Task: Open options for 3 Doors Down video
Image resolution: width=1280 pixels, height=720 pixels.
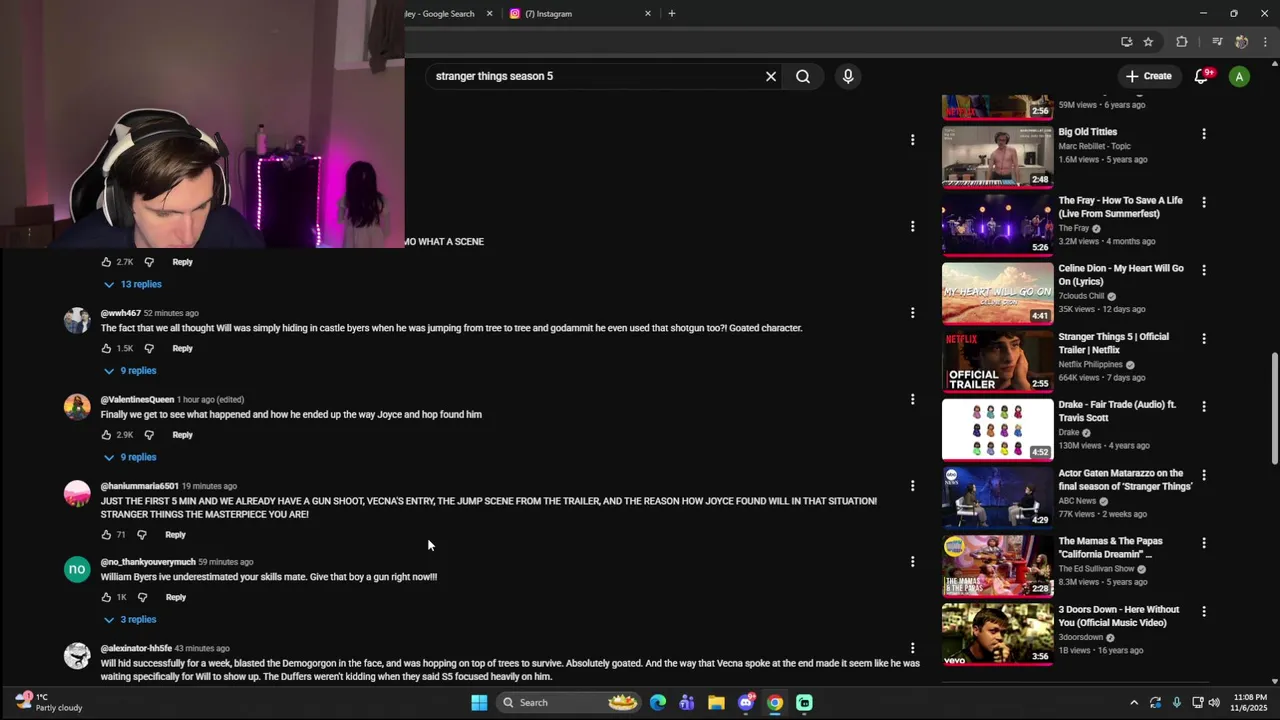Action: (x=1203, y=611)
